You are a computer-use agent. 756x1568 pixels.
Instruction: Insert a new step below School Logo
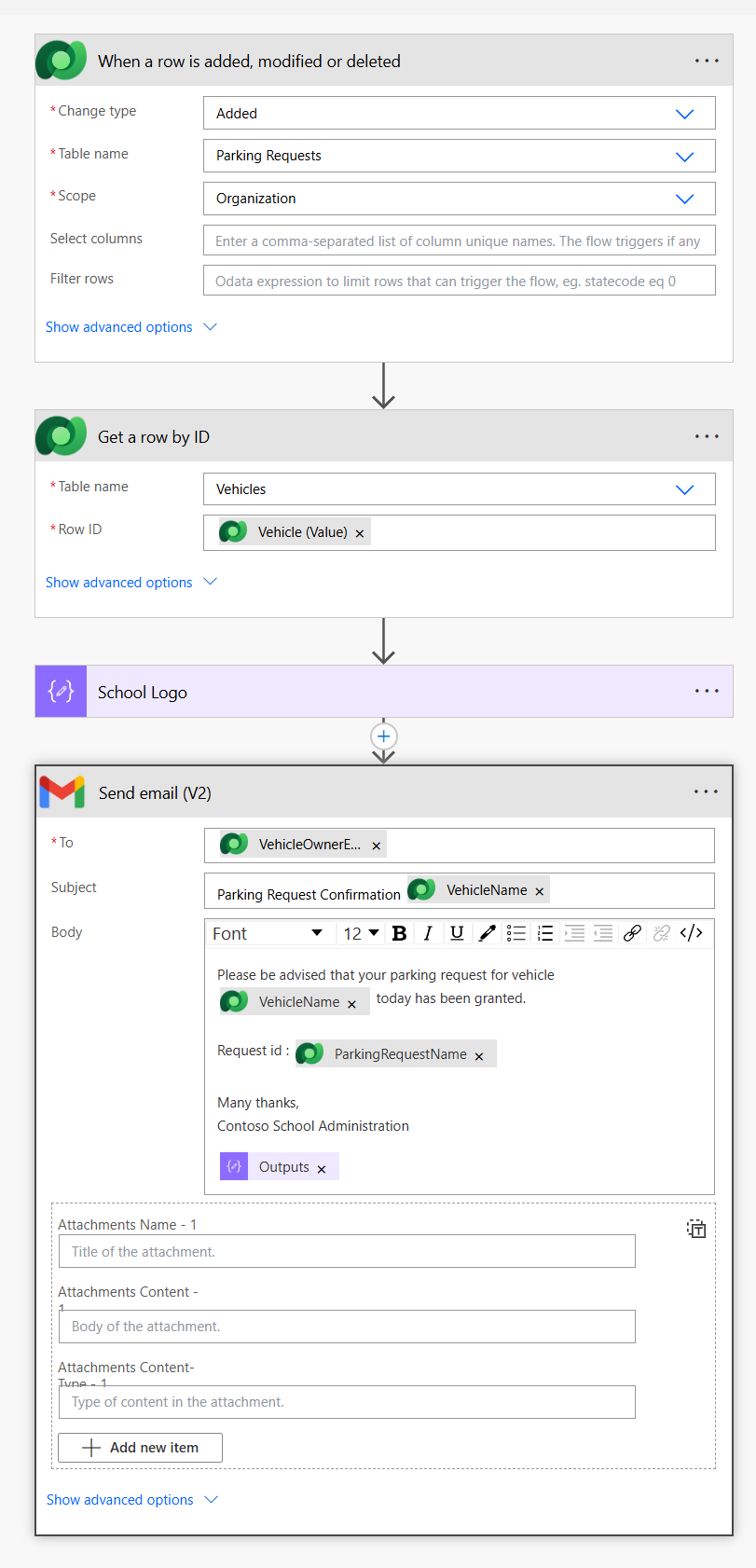click(x=384, y=736)
